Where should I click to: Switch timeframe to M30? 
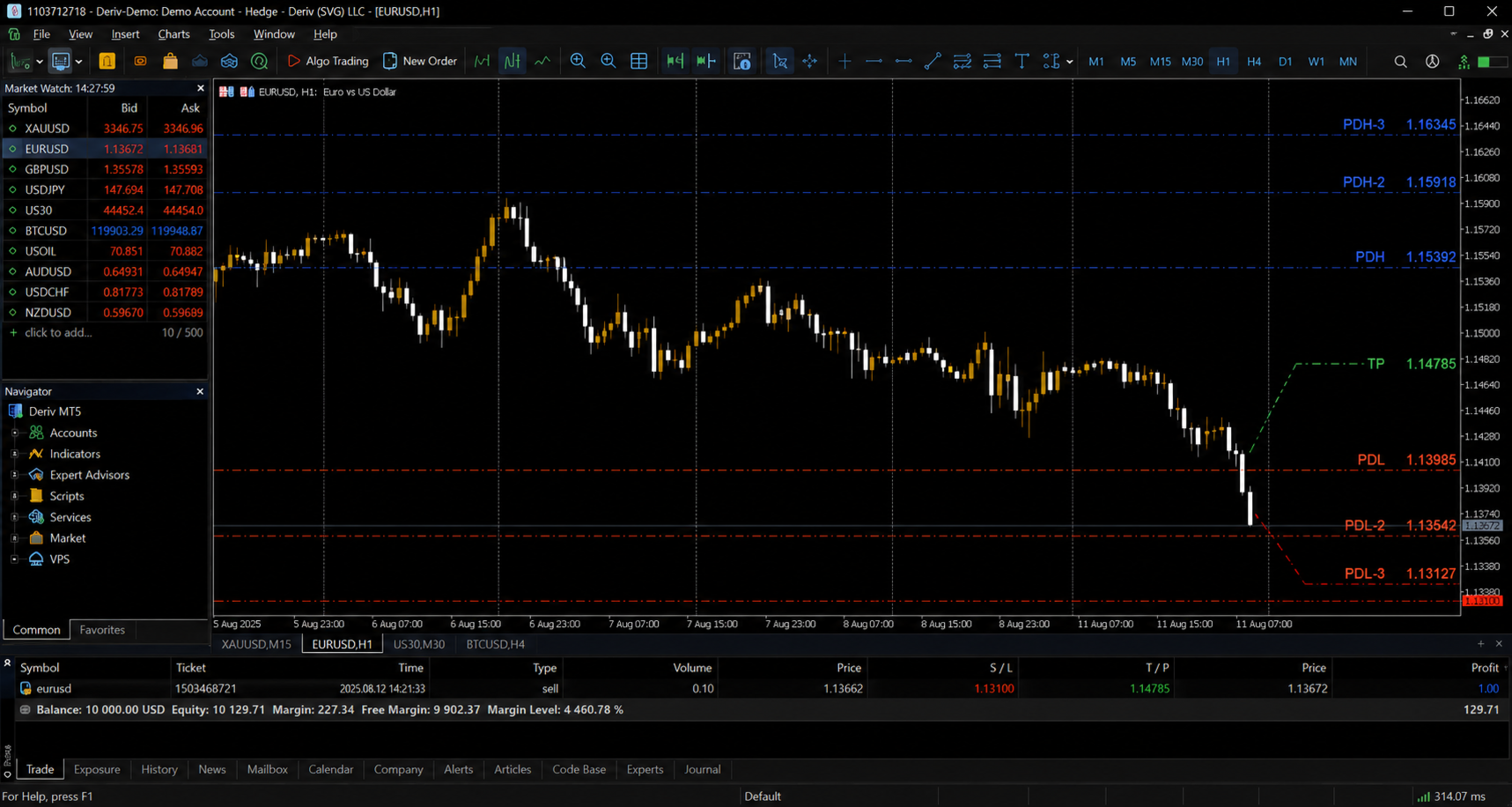[x=1192, y=62]
